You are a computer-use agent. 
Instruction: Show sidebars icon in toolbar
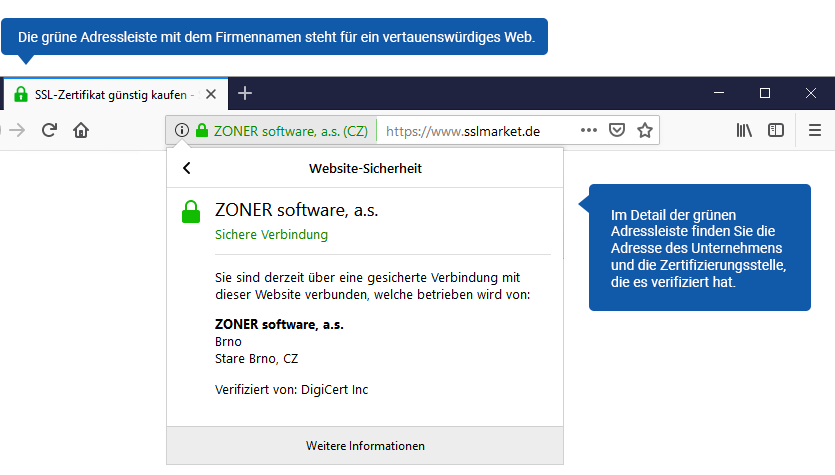tap(776, 130)
